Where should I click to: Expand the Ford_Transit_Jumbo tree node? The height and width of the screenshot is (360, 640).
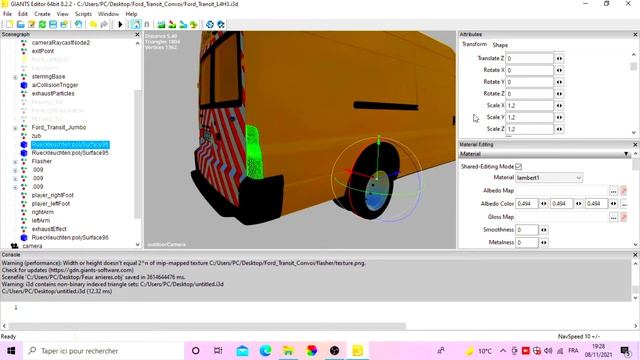16,128
